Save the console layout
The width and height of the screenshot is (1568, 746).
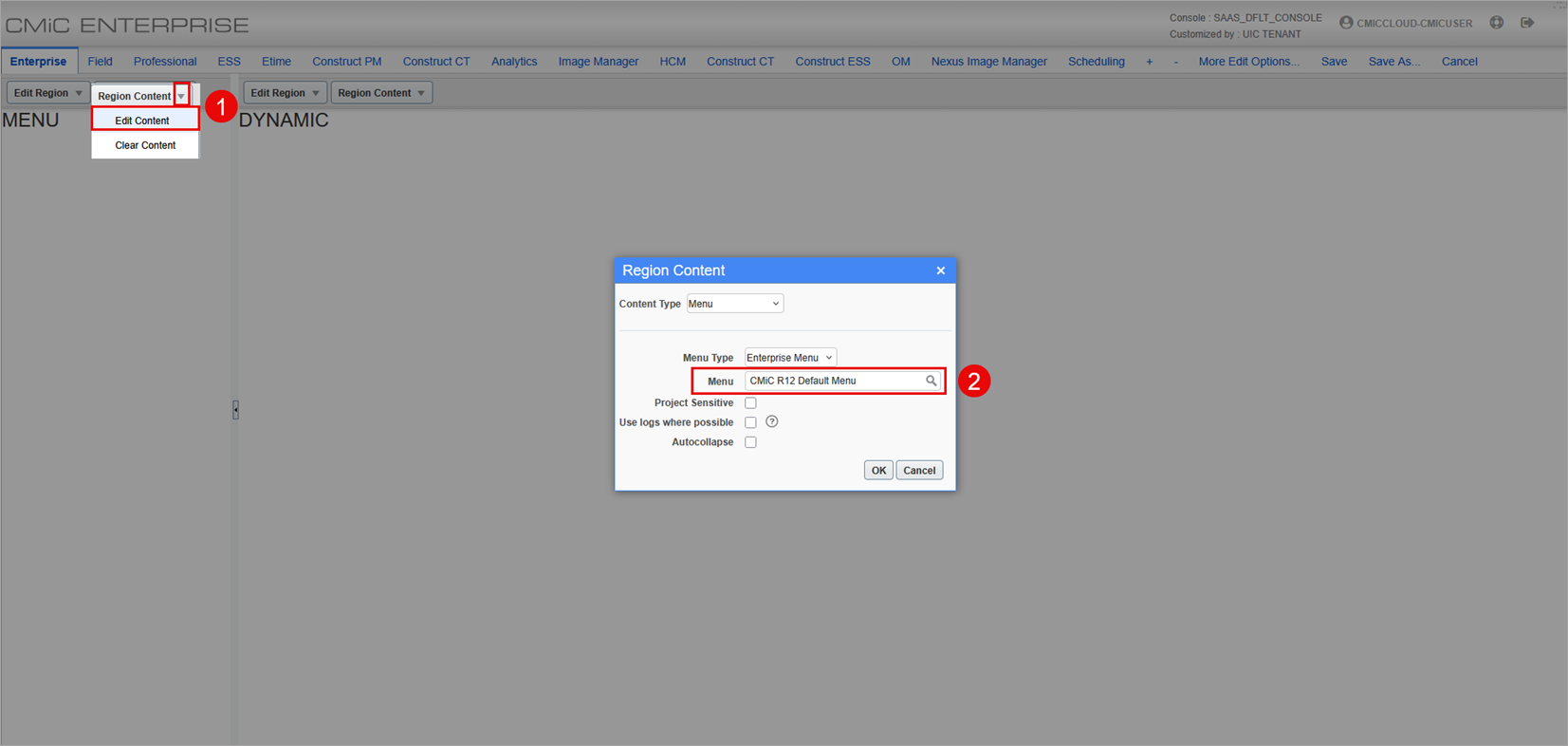(1334, 62)
